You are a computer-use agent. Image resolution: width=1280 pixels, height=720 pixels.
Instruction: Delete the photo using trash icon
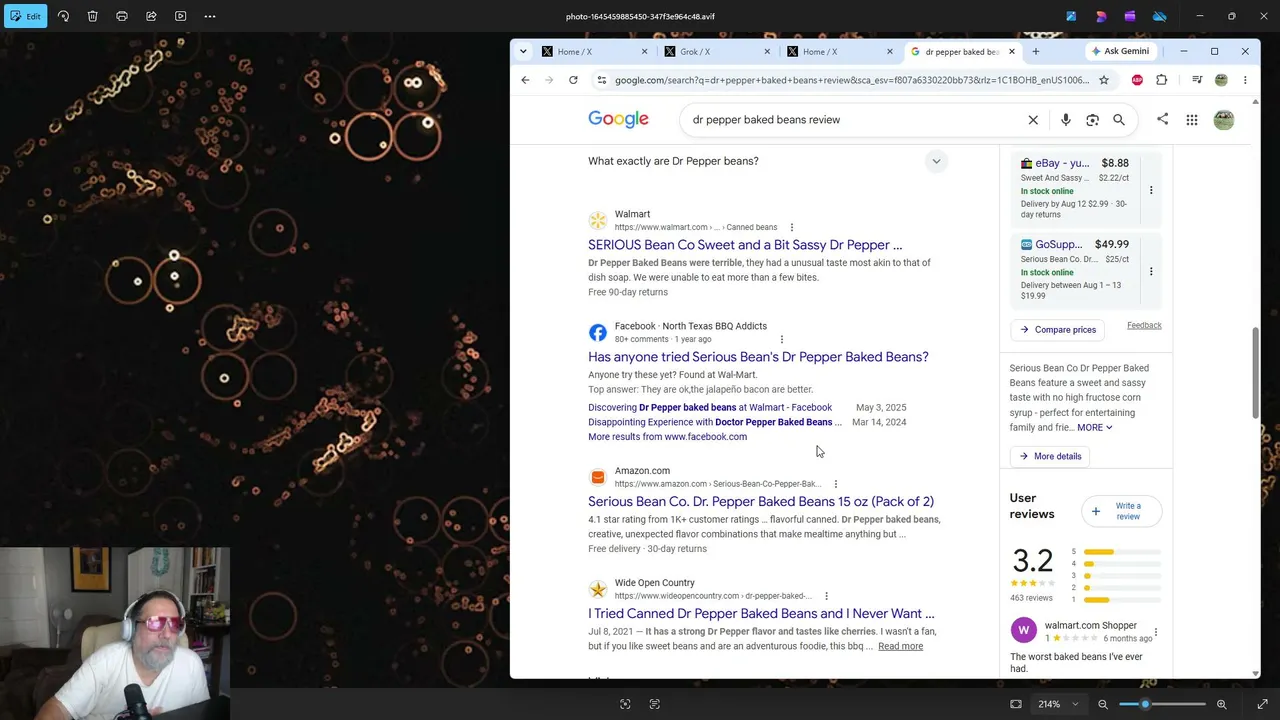[92, 16]
